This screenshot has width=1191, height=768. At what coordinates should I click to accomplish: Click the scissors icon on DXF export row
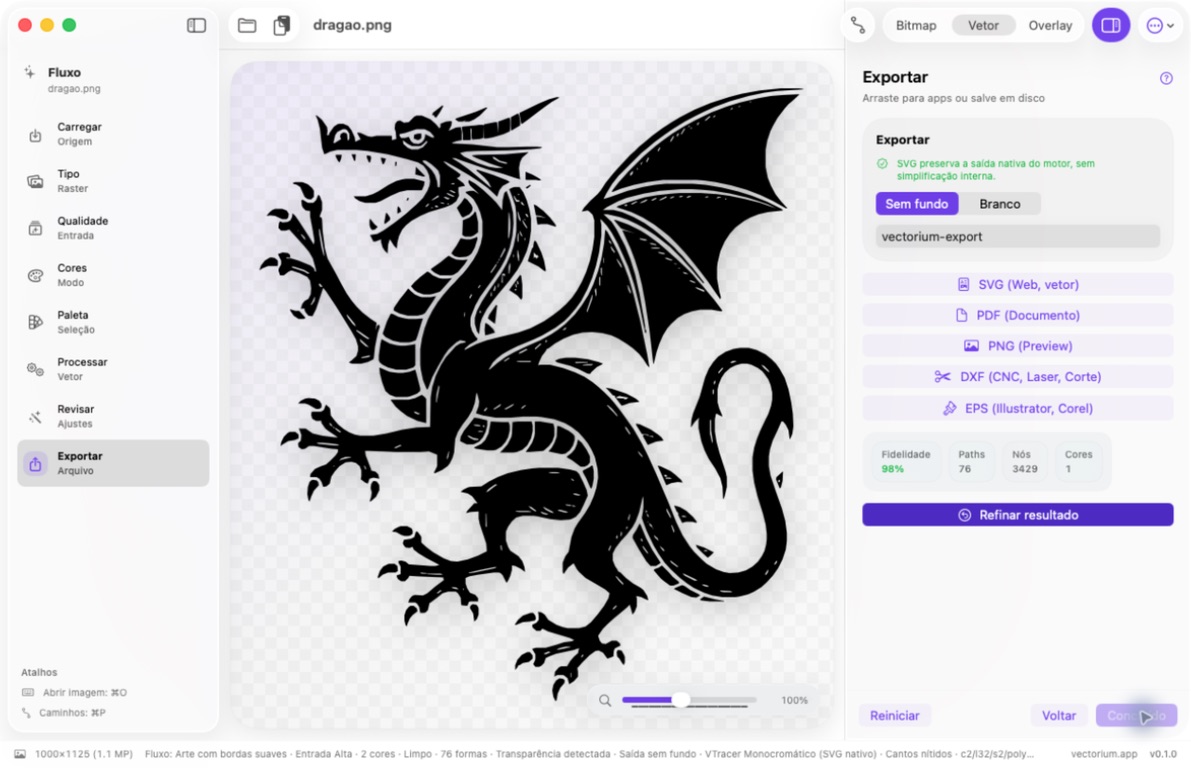click(x=943, y=377)
